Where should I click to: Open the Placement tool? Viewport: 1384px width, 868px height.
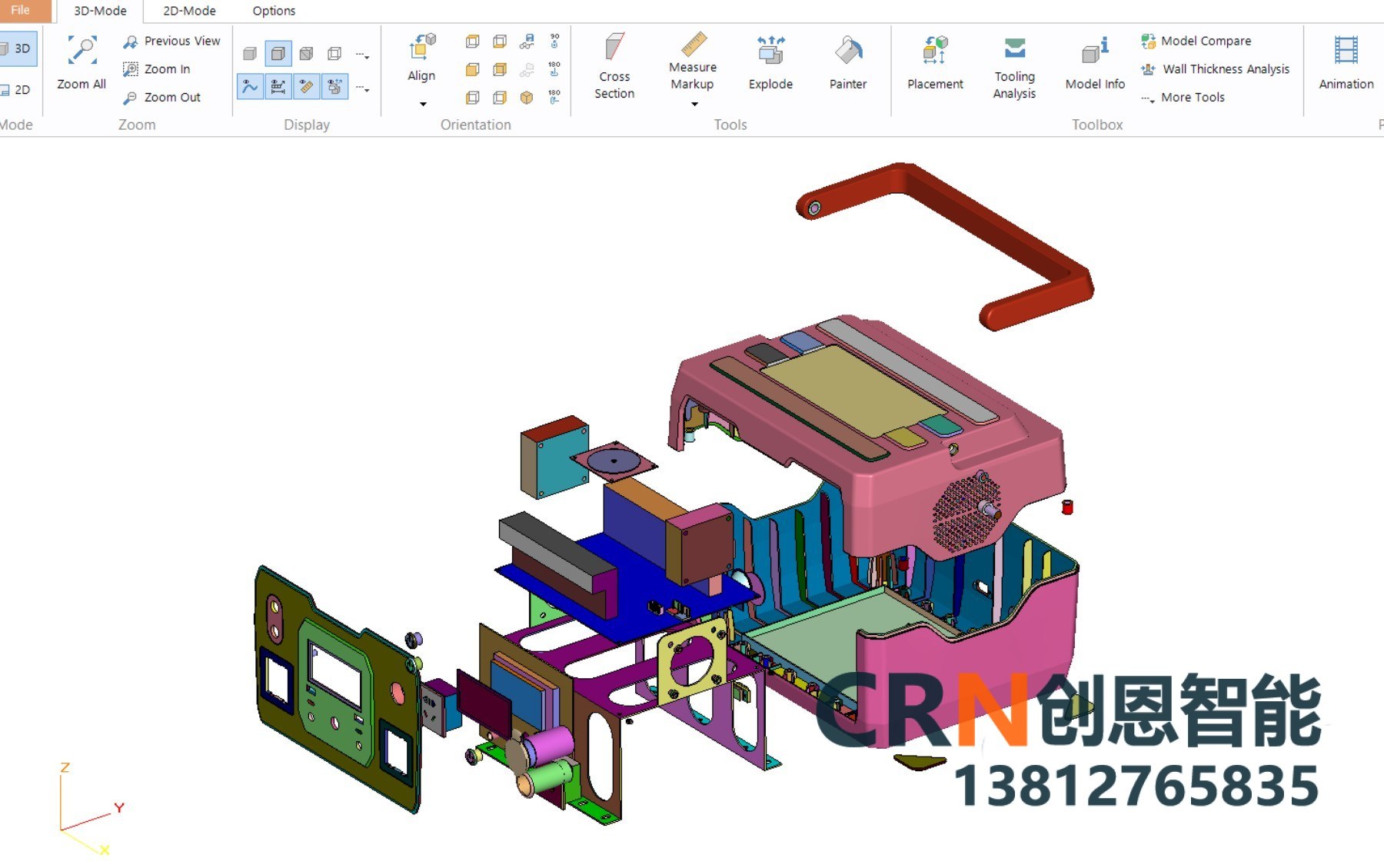935,63
